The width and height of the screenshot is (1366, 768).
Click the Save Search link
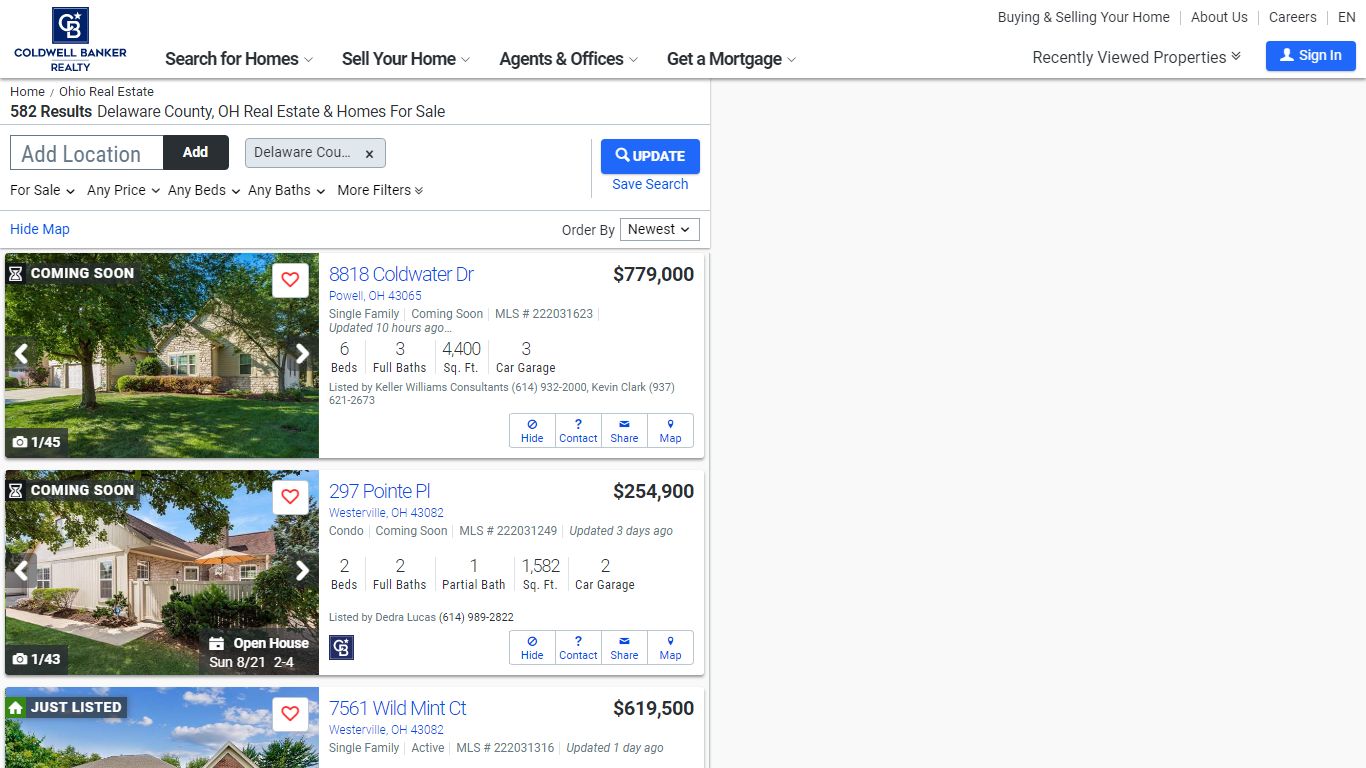(x=650, y=184)
